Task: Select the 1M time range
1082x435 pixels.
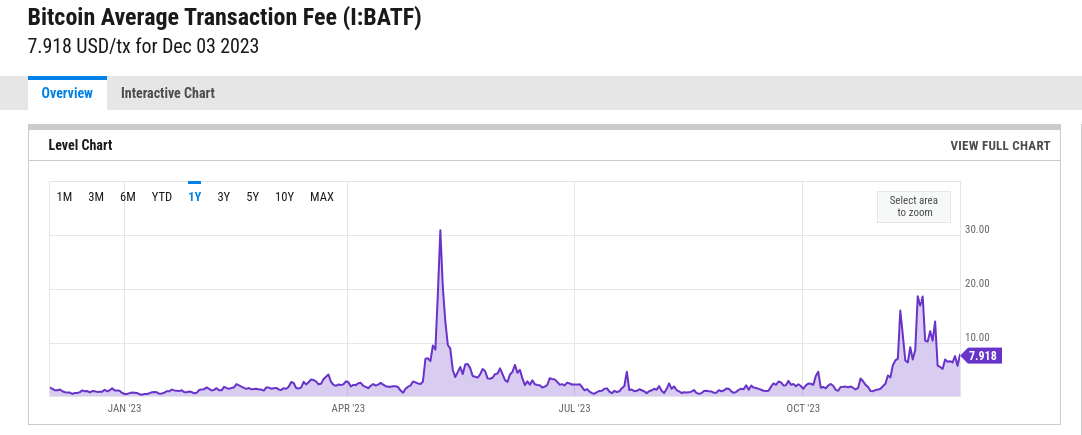Action: (64, 197)
